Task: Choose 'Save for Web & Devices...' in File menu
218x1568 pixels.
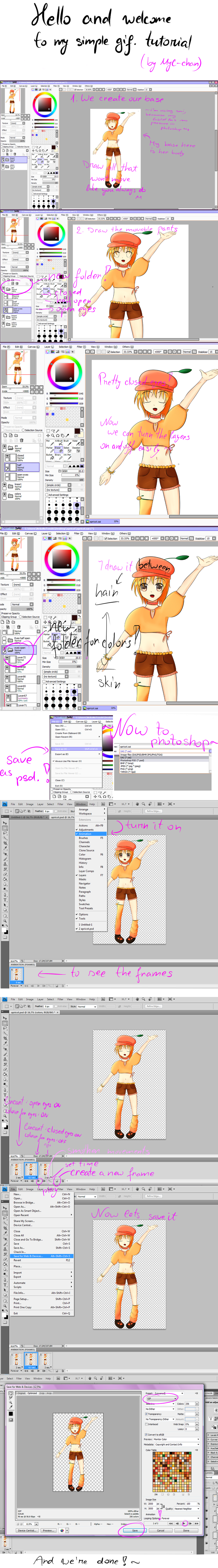Action: pos(41,1256)
